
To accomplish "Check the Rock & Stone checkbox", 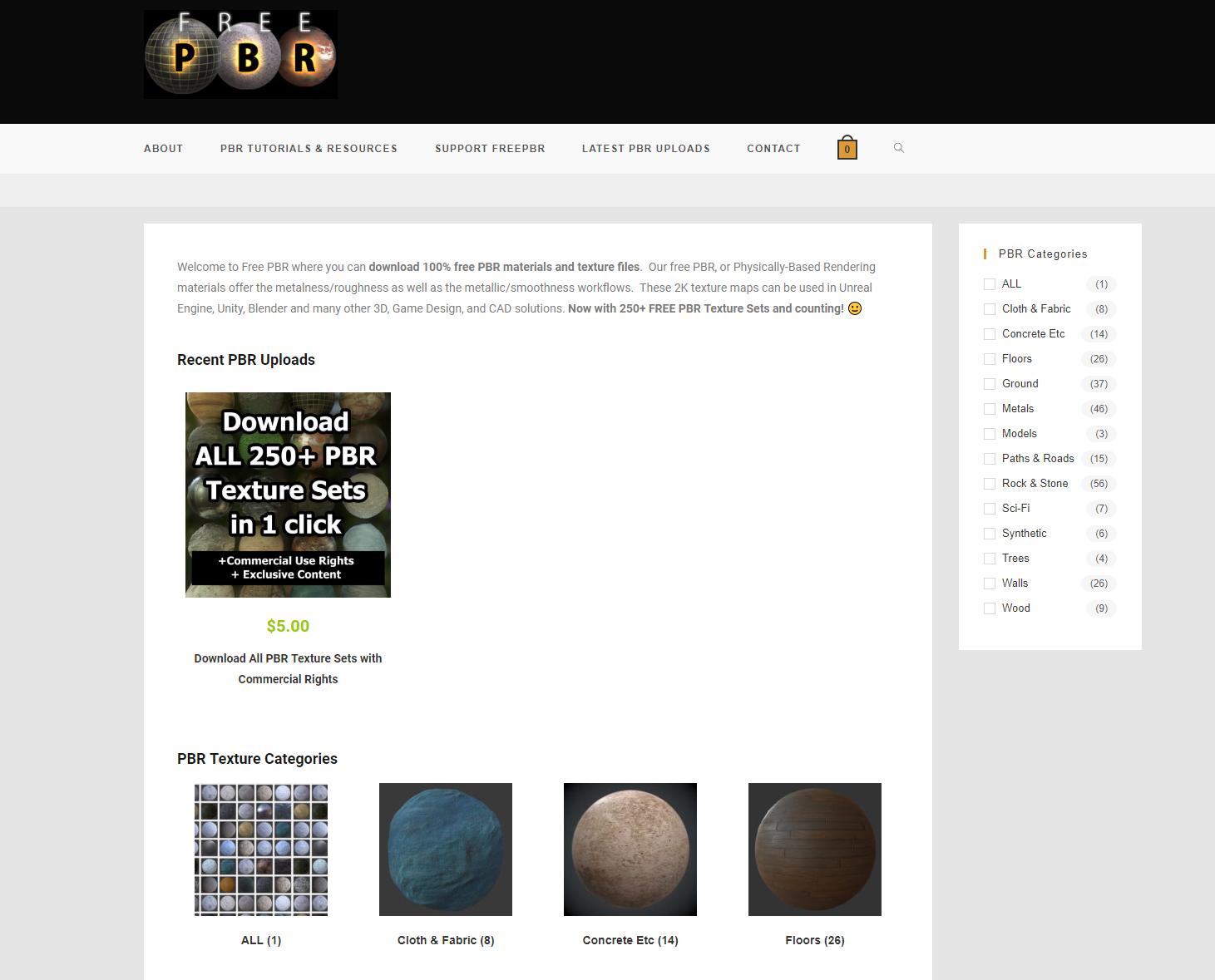I will click(x=990, y=484).
